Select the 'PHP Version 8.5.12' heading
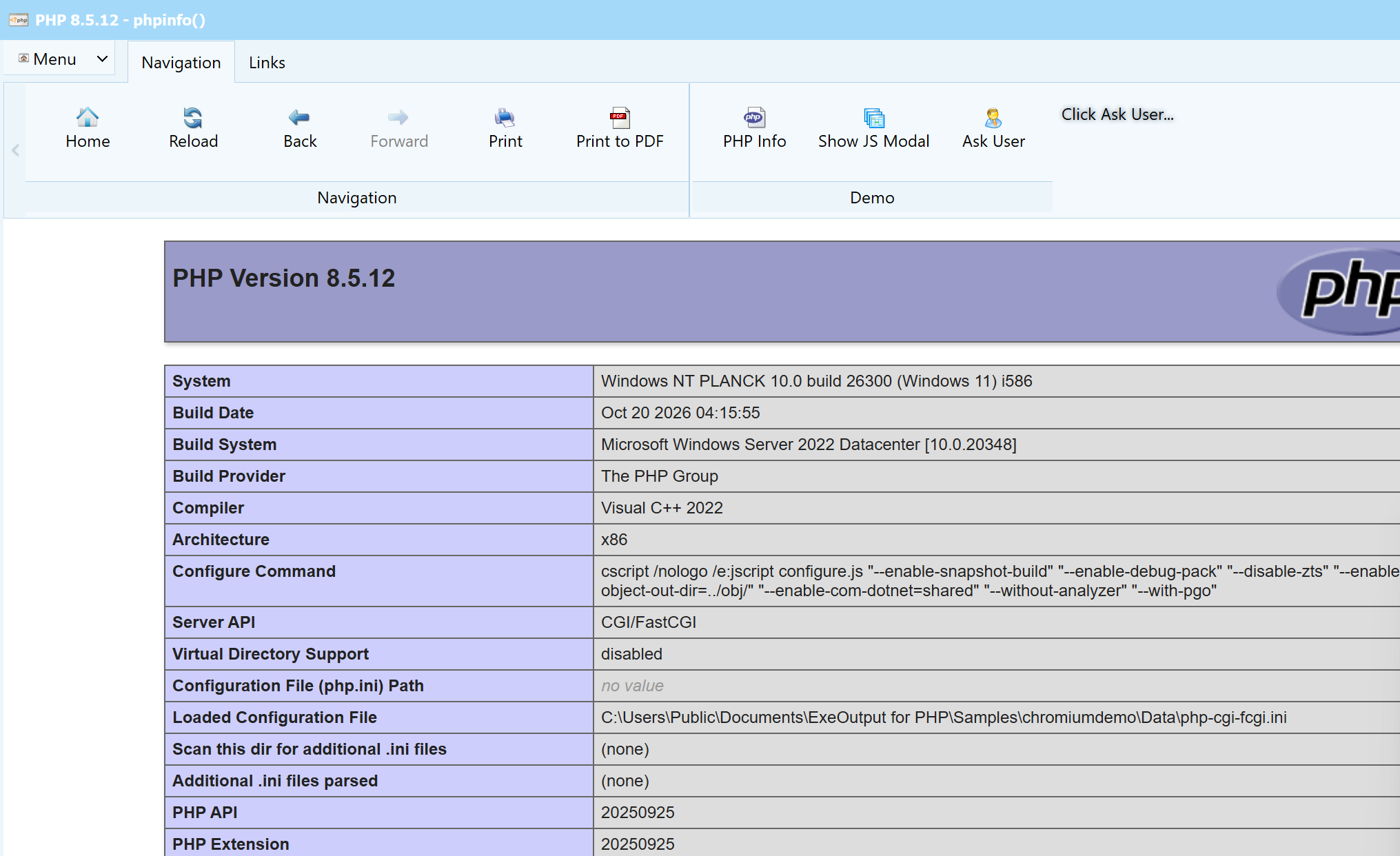 point(283,278)
